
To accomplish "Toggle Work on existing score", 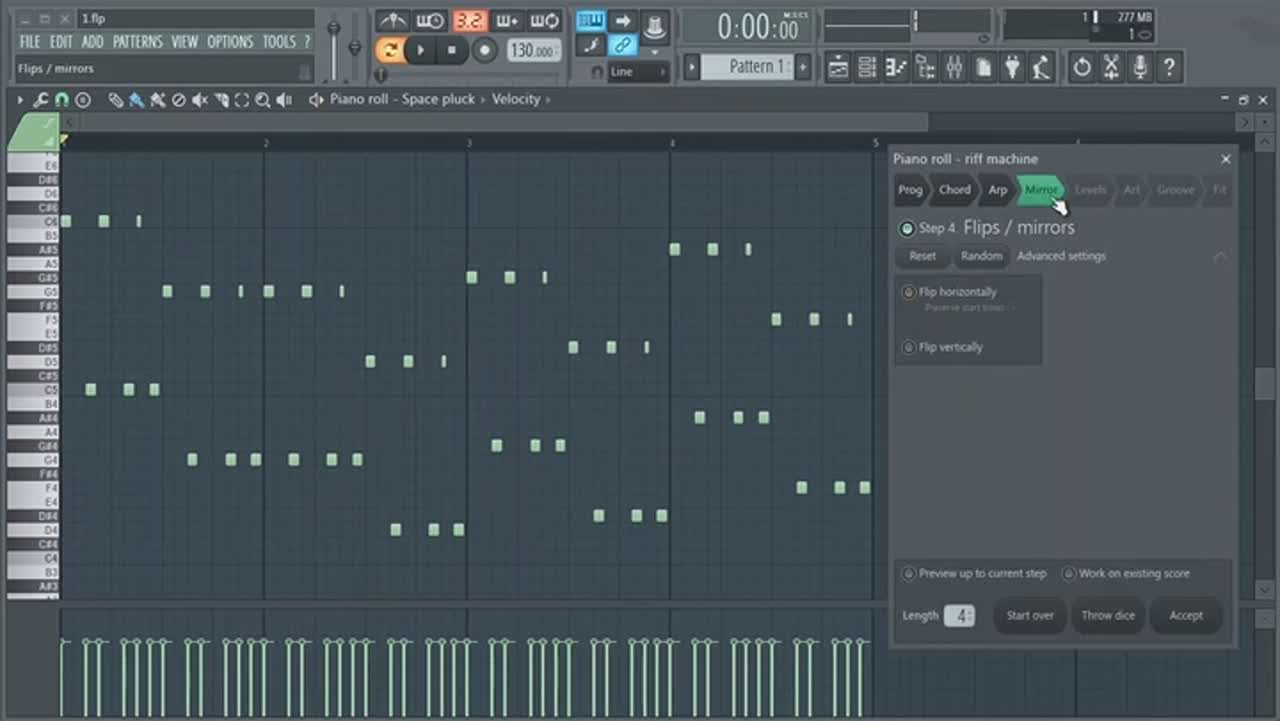I will point(1069,574).
